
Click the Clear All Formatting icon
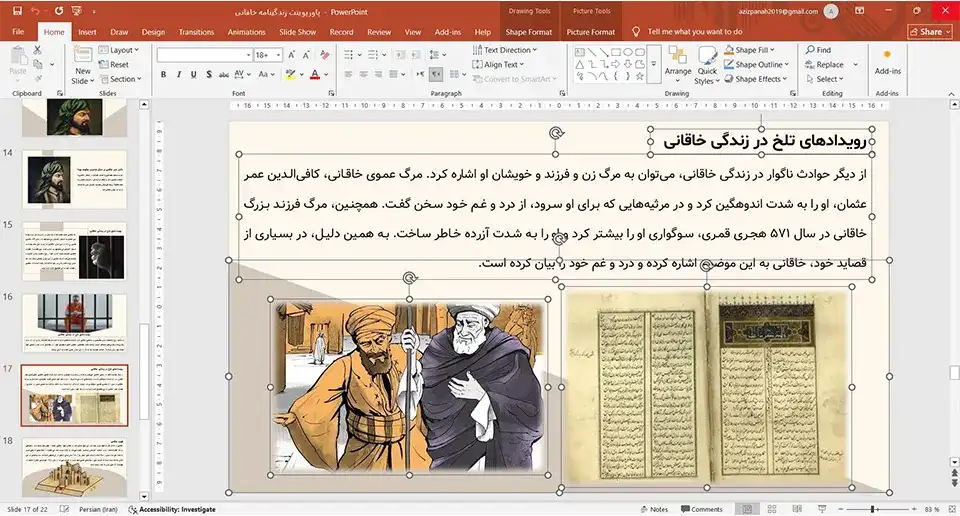324,55
